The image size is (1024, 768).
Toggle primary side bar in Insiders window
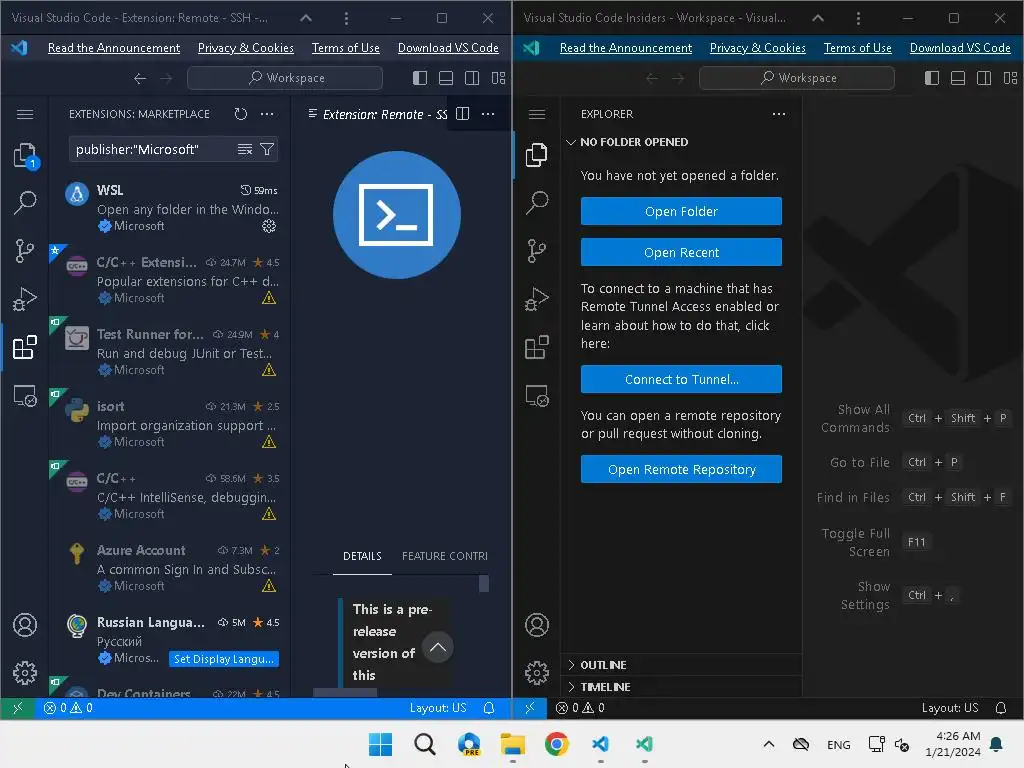click(932, 78)
